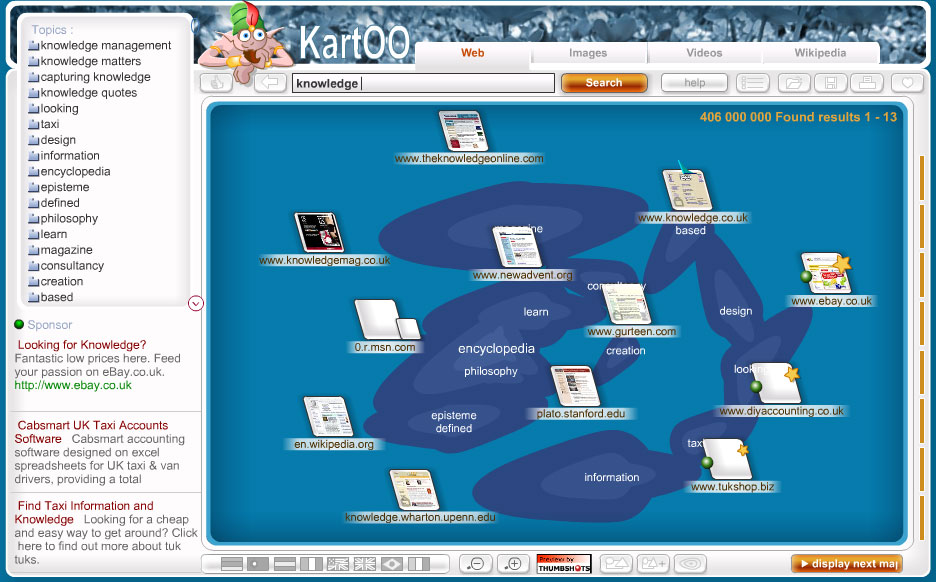Image resolution: width=936 pixels, height=582 pixels.
Task: Click the open folder icon in the toolbar
Action: click(x=793, y=83)
